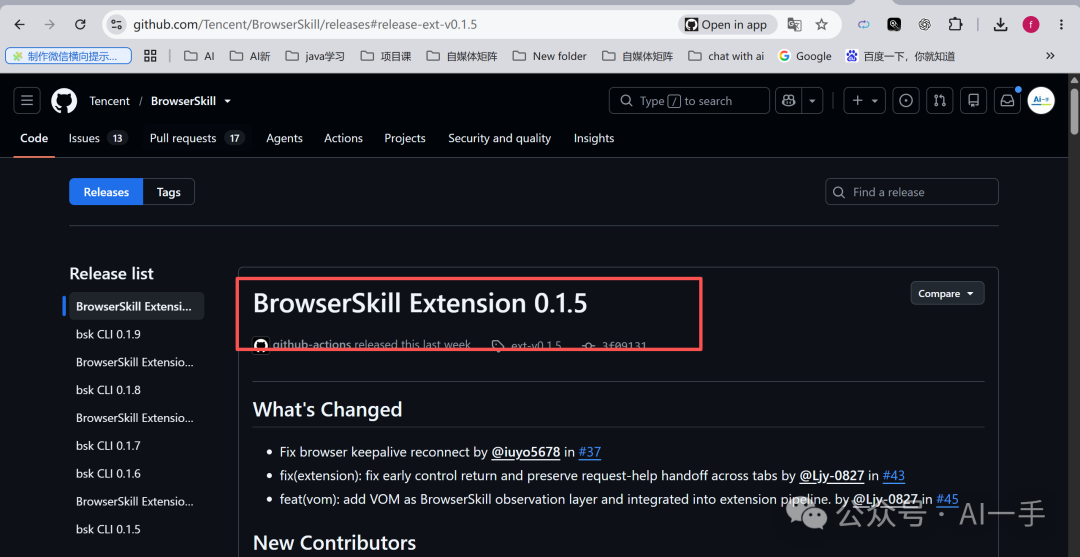Open the downloads arrow icon
Viewport: 1080px width, 557px height.
click(1000, 25)
